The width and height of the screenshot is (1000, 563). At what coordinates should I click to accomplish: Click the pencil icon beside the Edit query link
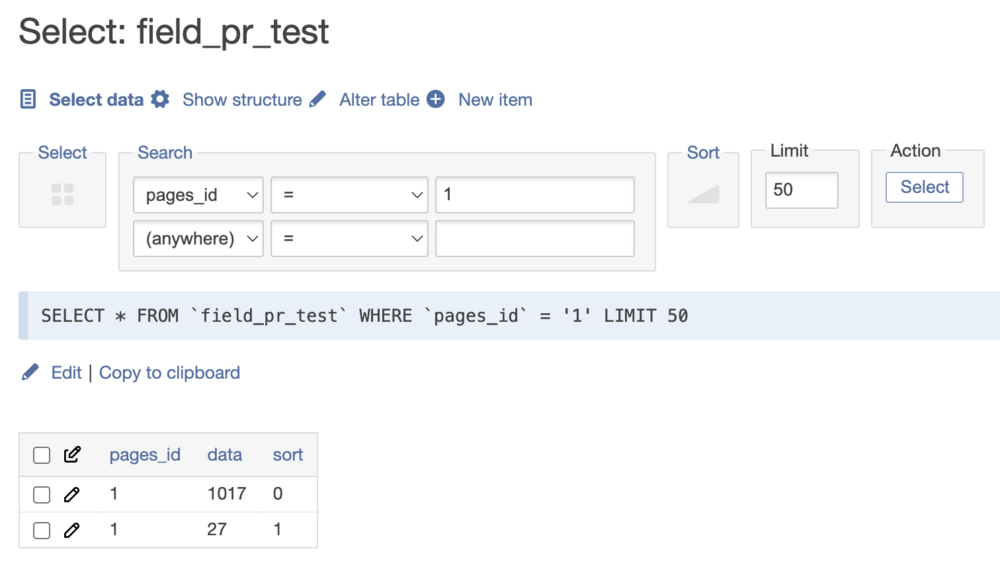[30, 373]
